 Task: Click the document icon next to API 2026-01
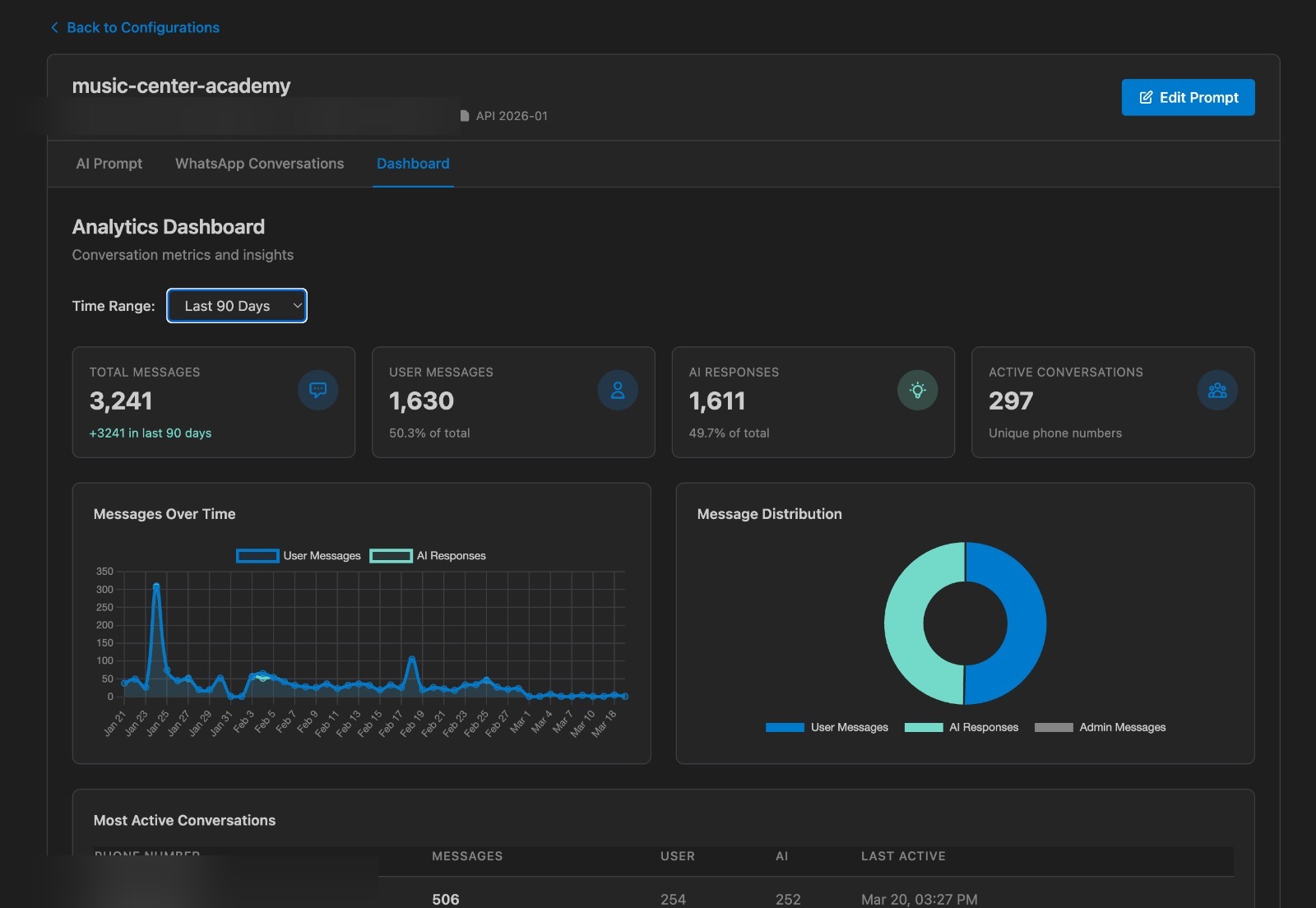[x=465, y=116]
